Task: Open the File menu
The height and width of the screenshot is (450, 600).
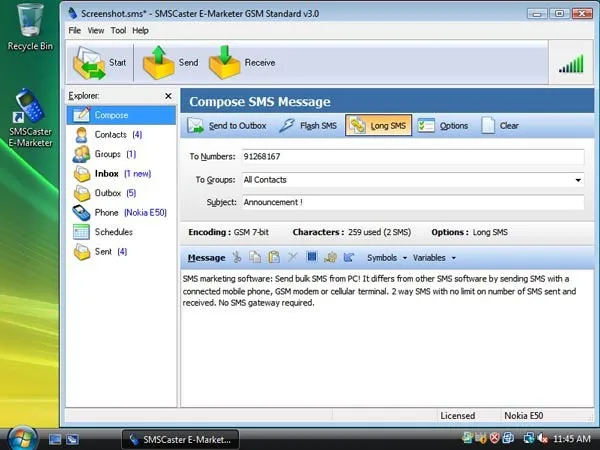Action: (75, 31)
